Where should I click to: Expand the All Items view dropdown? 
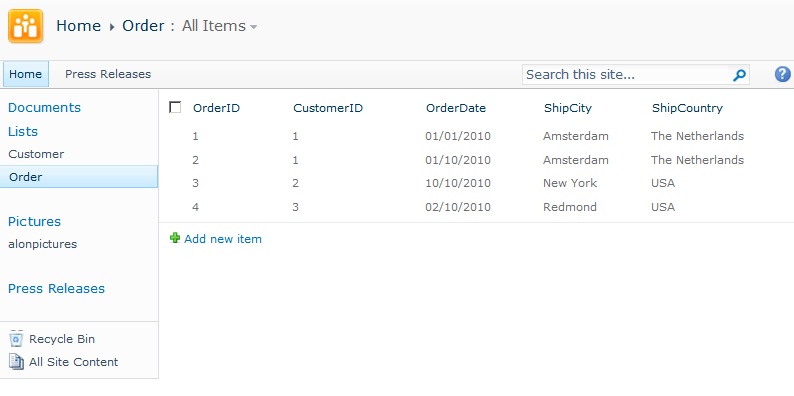pyautogui.click(x=254, y=27)
